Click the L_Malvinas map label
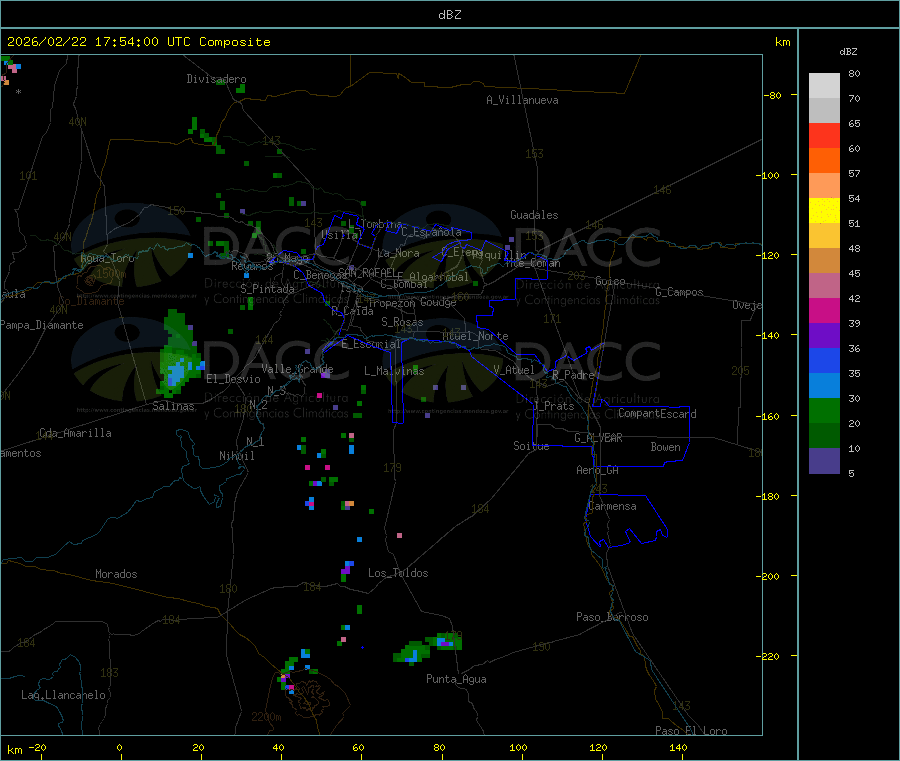 [394, 371]
